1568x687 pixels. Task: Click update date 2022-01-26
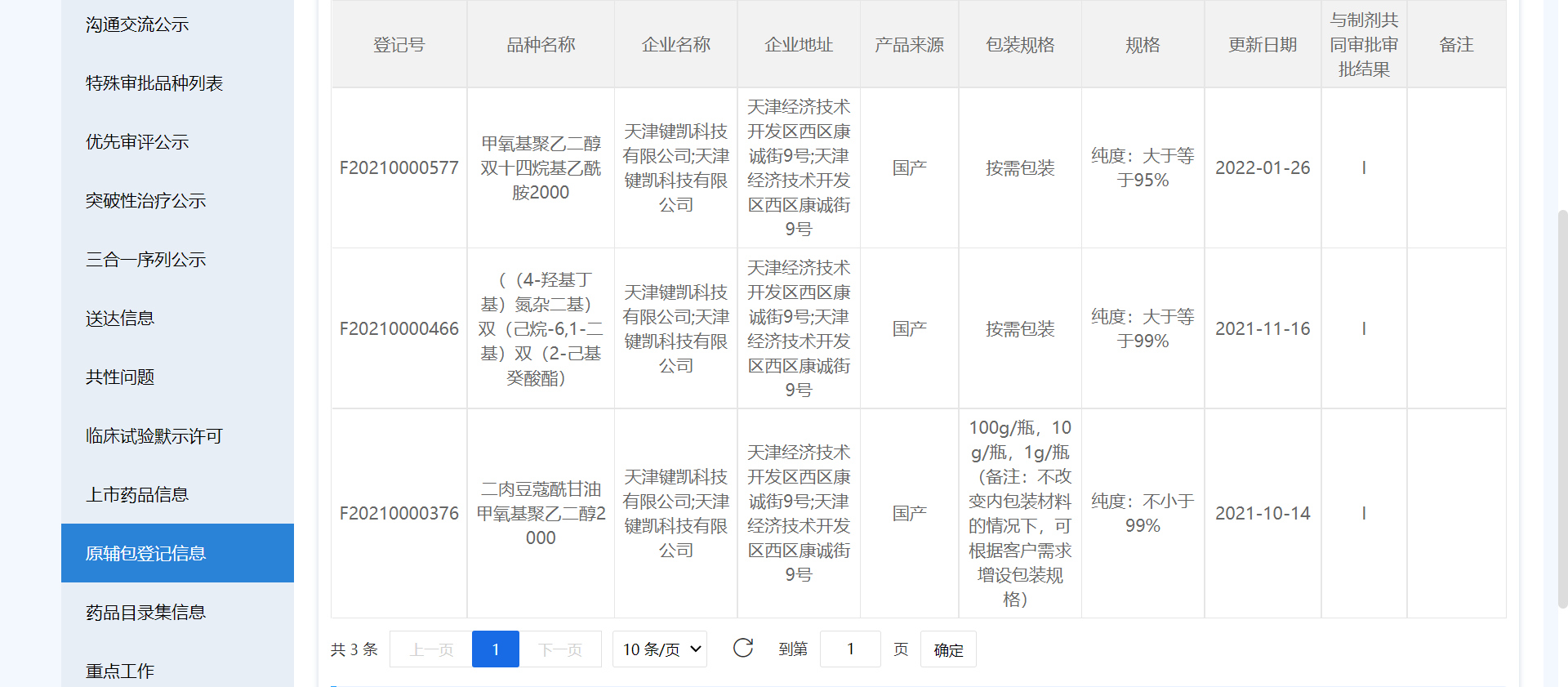[x=1263, y=168]
